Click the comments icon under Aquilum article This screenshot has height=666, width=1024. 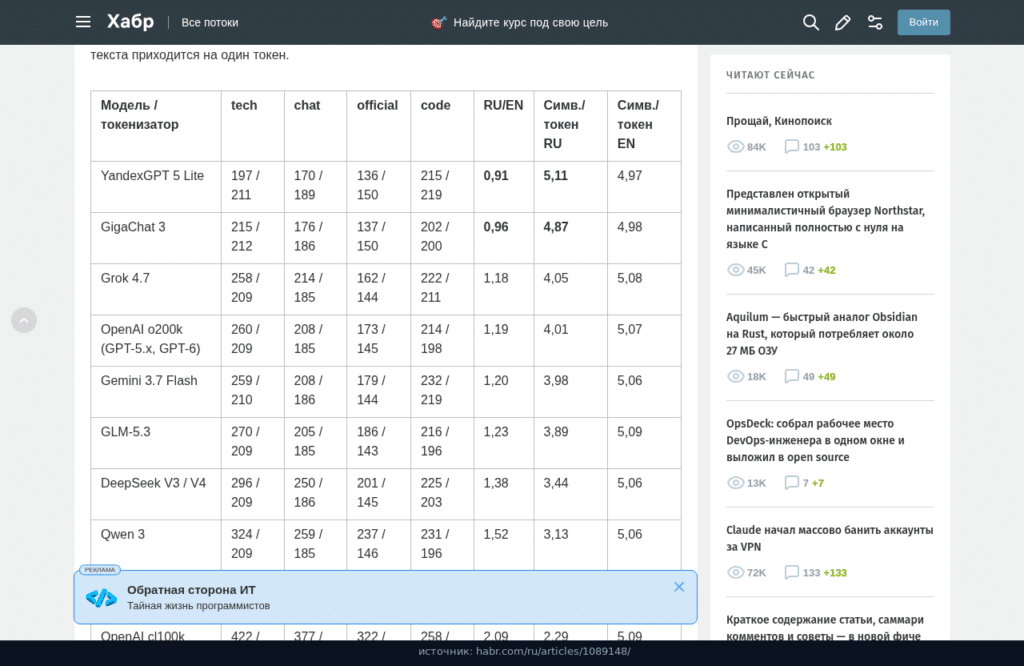coord(792,376)
